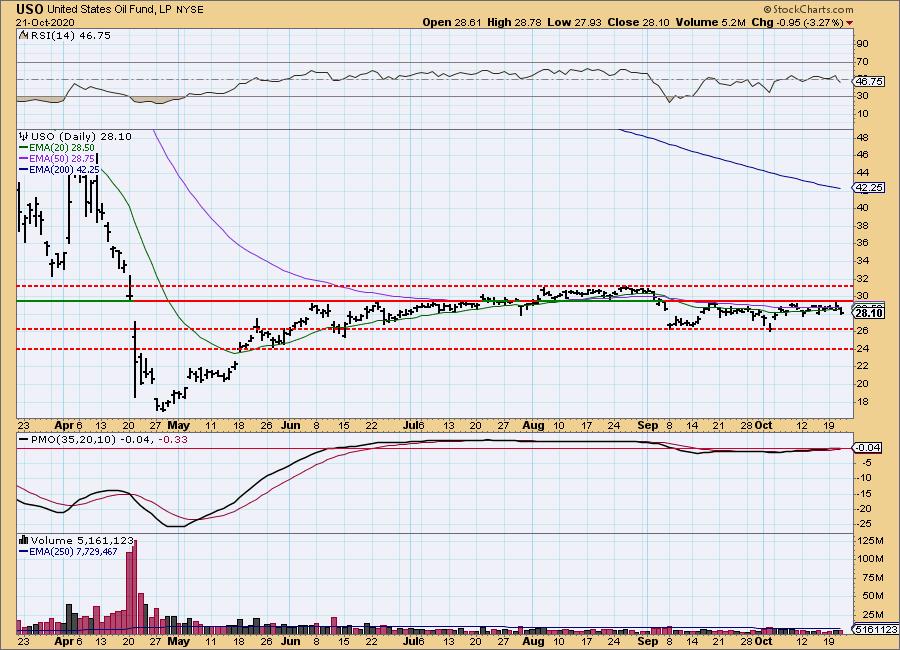This screenshot has width=900, height=650.
Task: Click the -5 label on PMO axis
Action: click(866, 463)
